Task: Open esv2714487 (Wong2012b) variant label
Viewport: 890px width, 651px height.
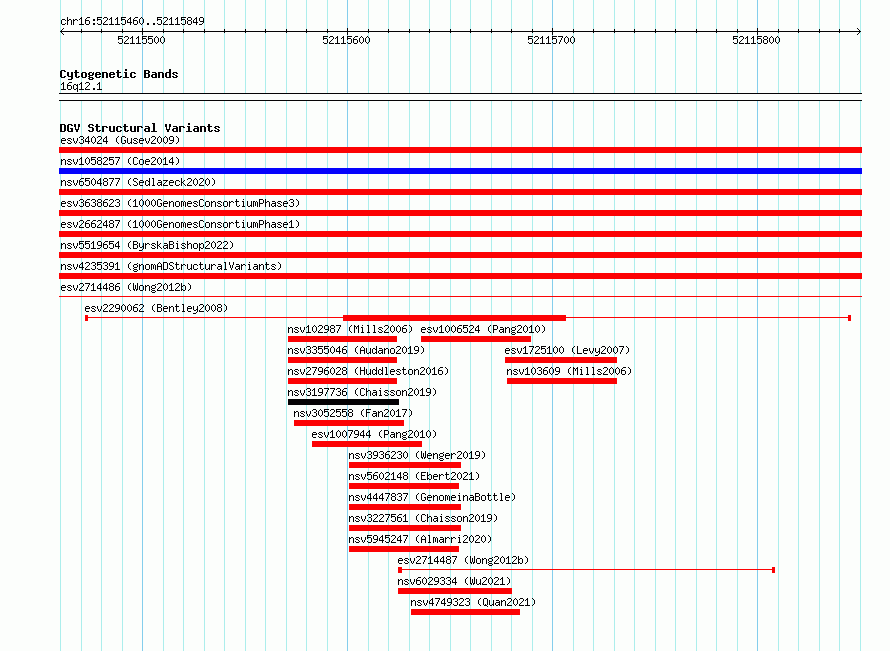Action: [x=463, y=560]
